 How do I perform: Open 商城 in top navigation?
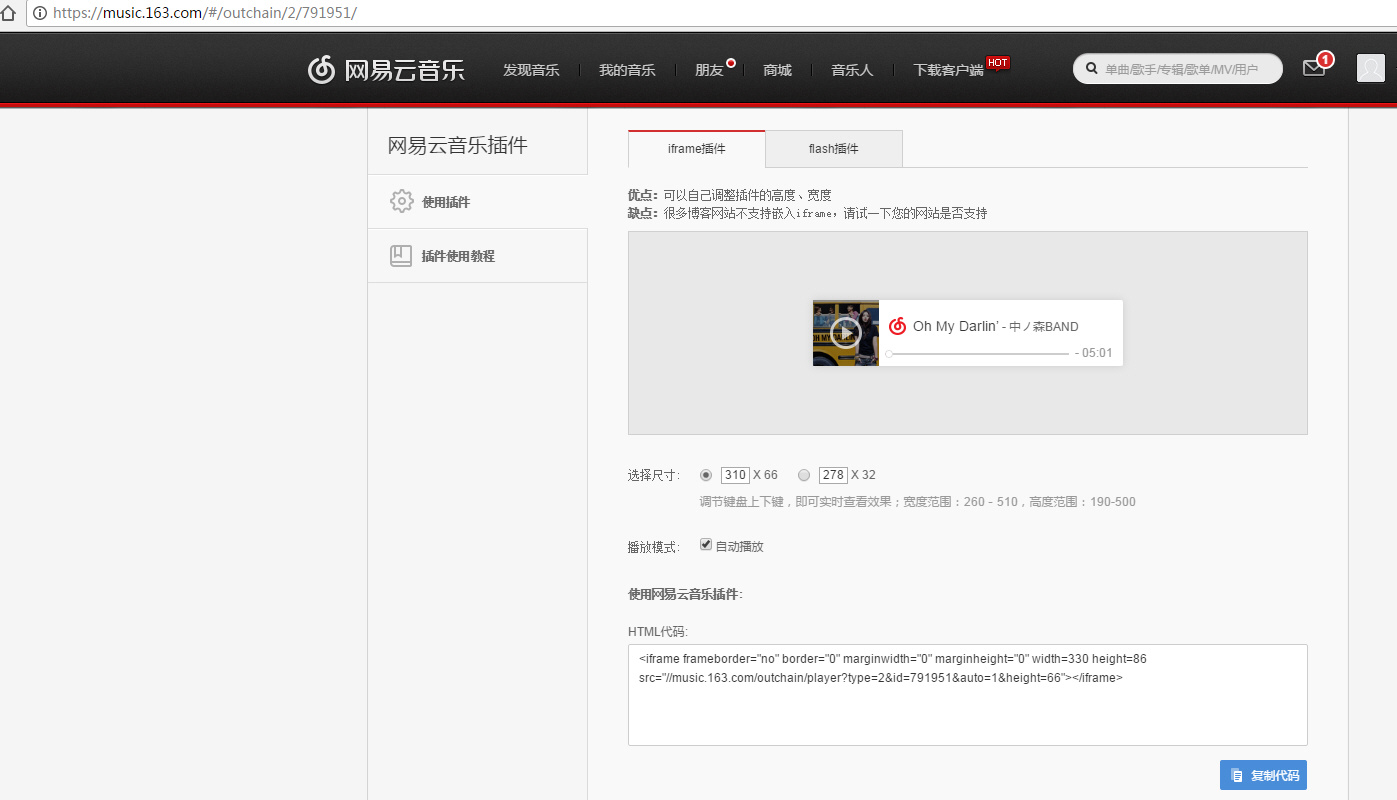click(777, 70)
